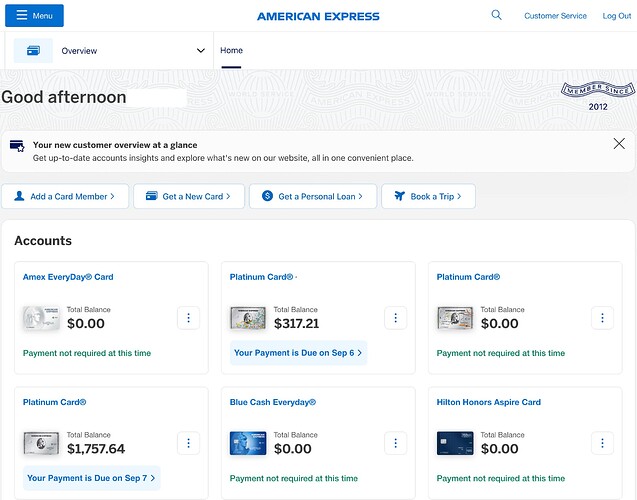
Task: Open more options for Blue Cash Everyday
Action: [x=396, y=443]
